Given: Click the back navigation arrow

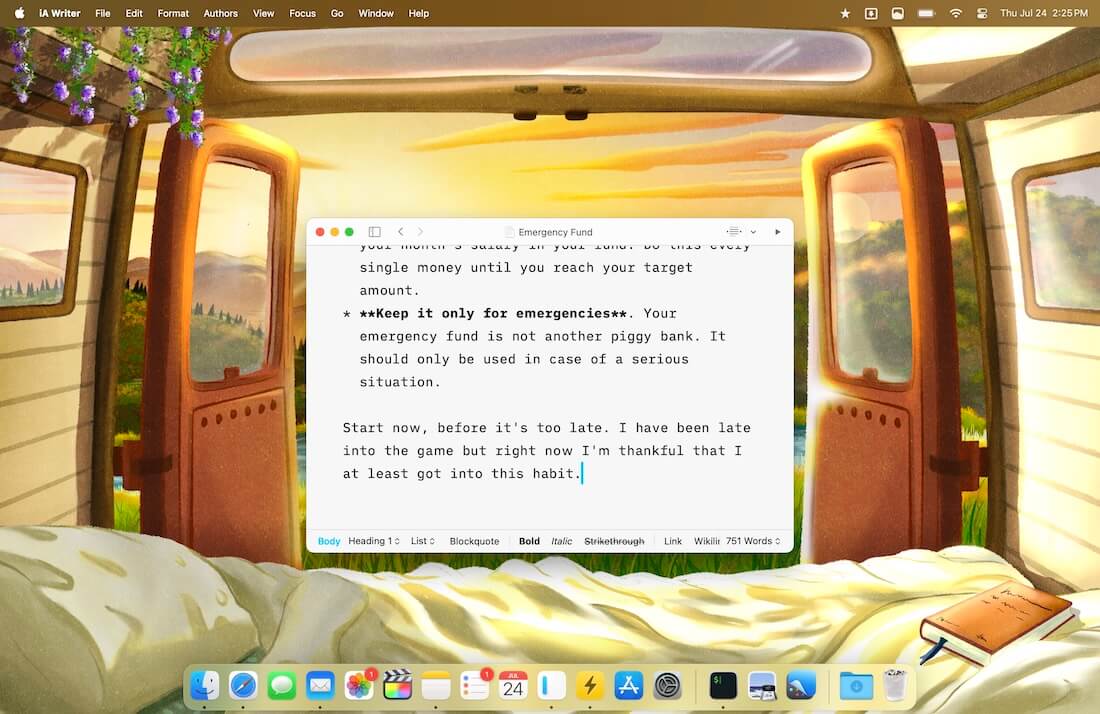Looking at the screenshot, I should pyautogui.click(x=400, y=232).
